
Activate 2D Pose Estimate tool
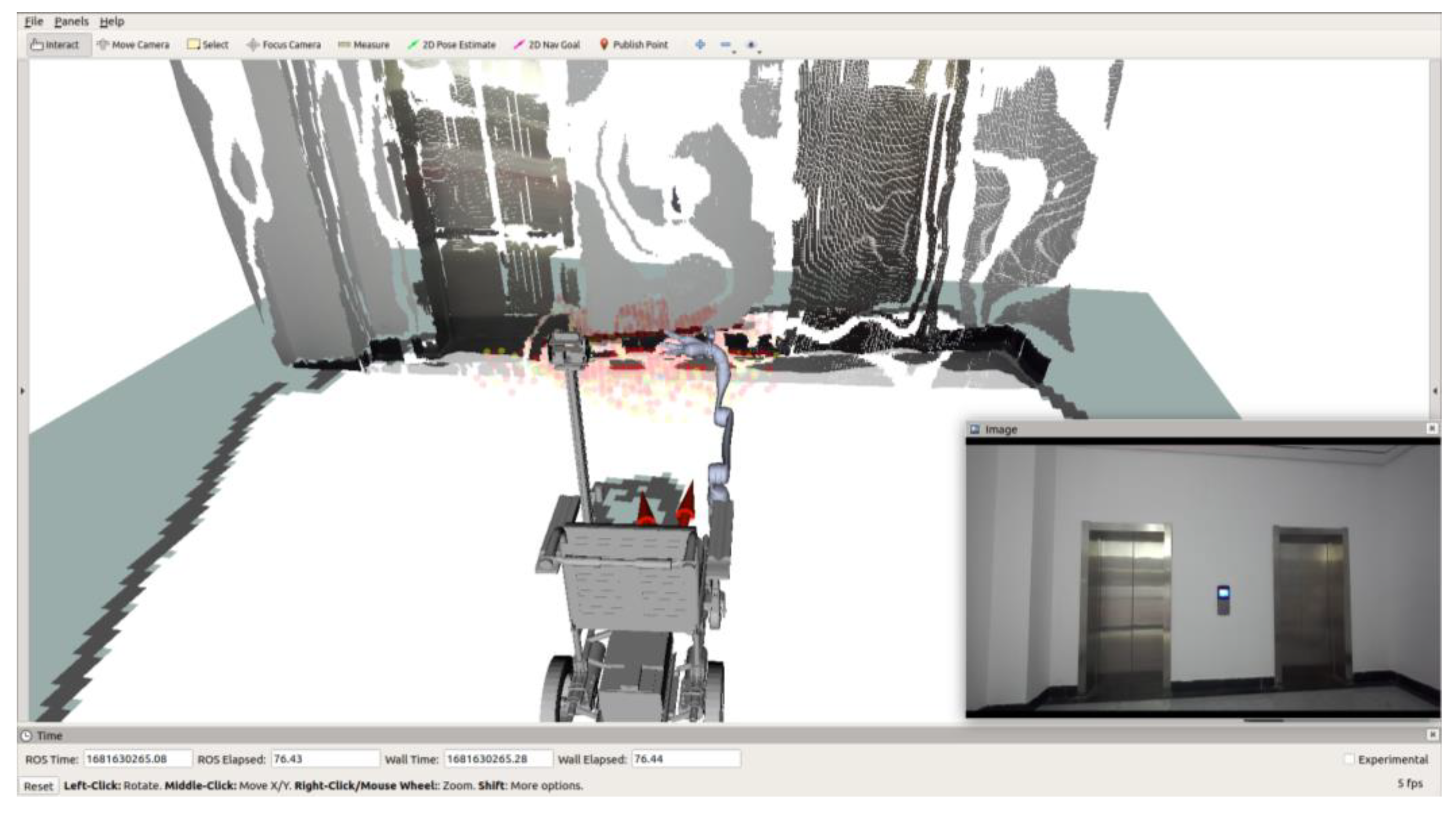point(452,45)
